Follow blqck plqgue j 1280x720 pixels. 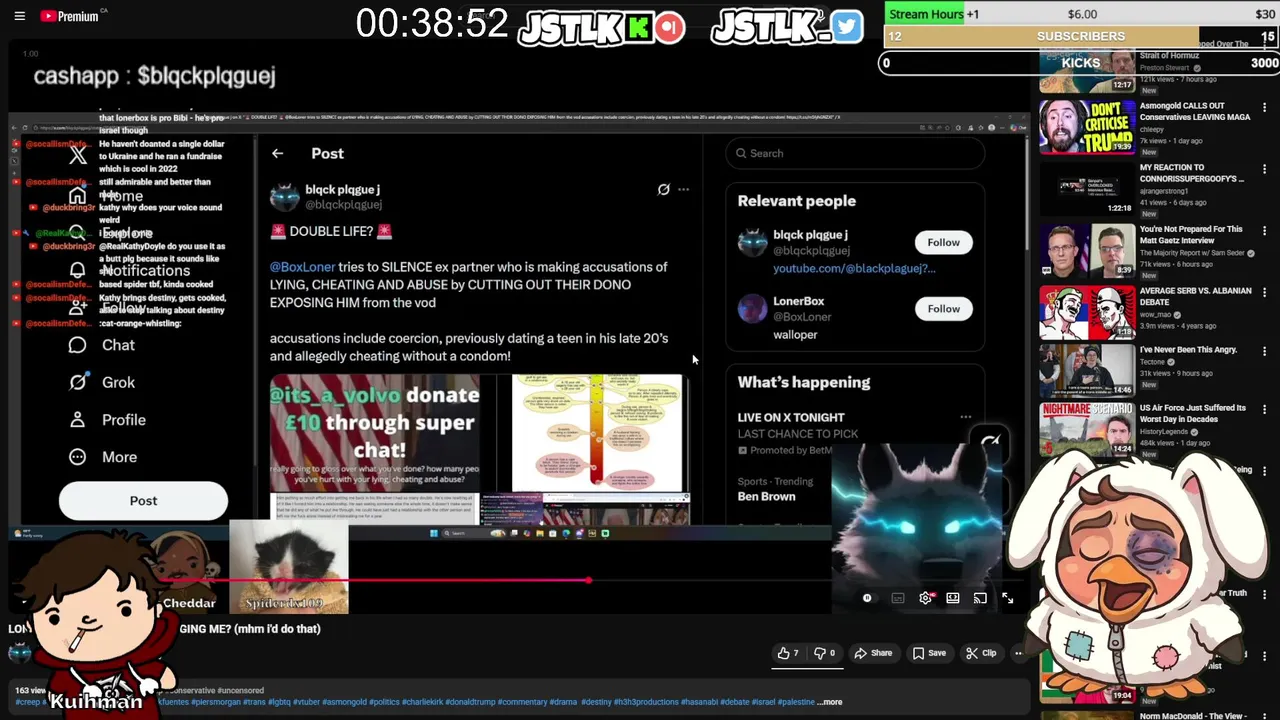pyautogui.click(x=943, y=242)
